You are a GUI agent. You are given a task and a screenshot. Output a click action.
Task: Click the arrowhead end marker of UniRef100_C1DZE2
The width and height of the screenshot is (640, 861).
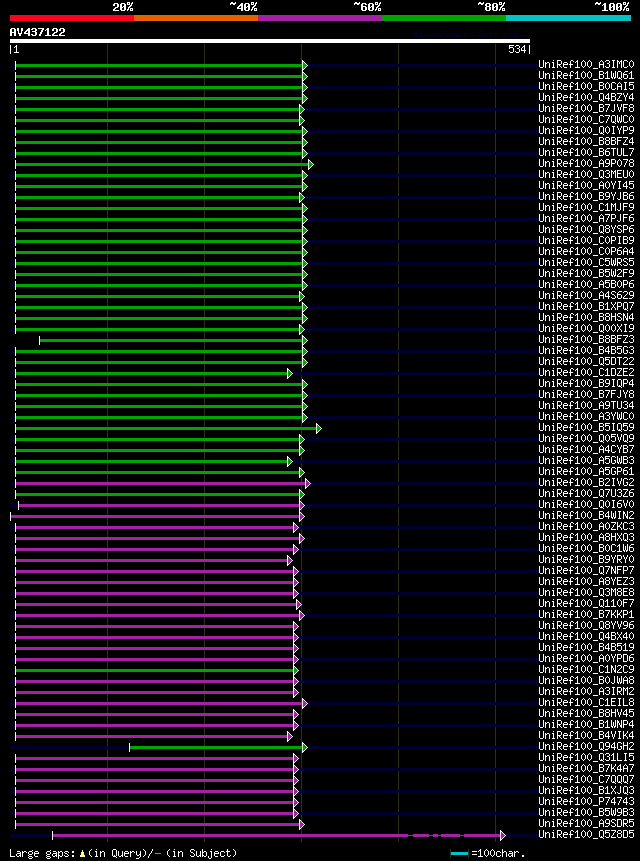290,373
